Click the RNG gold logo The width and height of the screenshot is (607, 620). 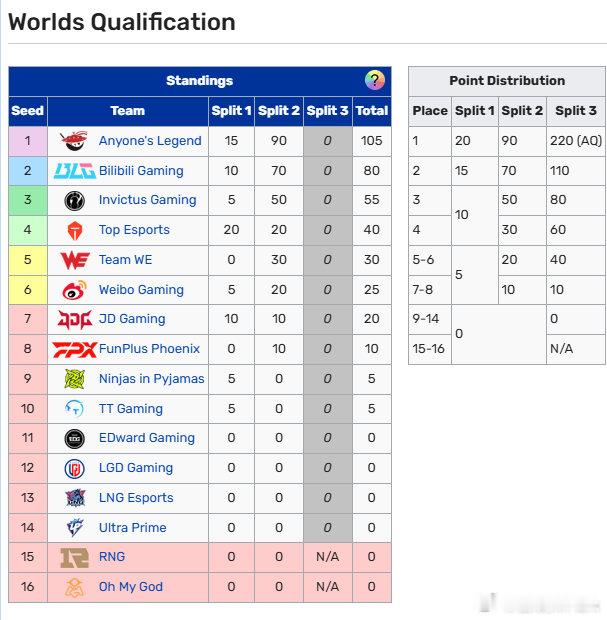coord(74,557)
